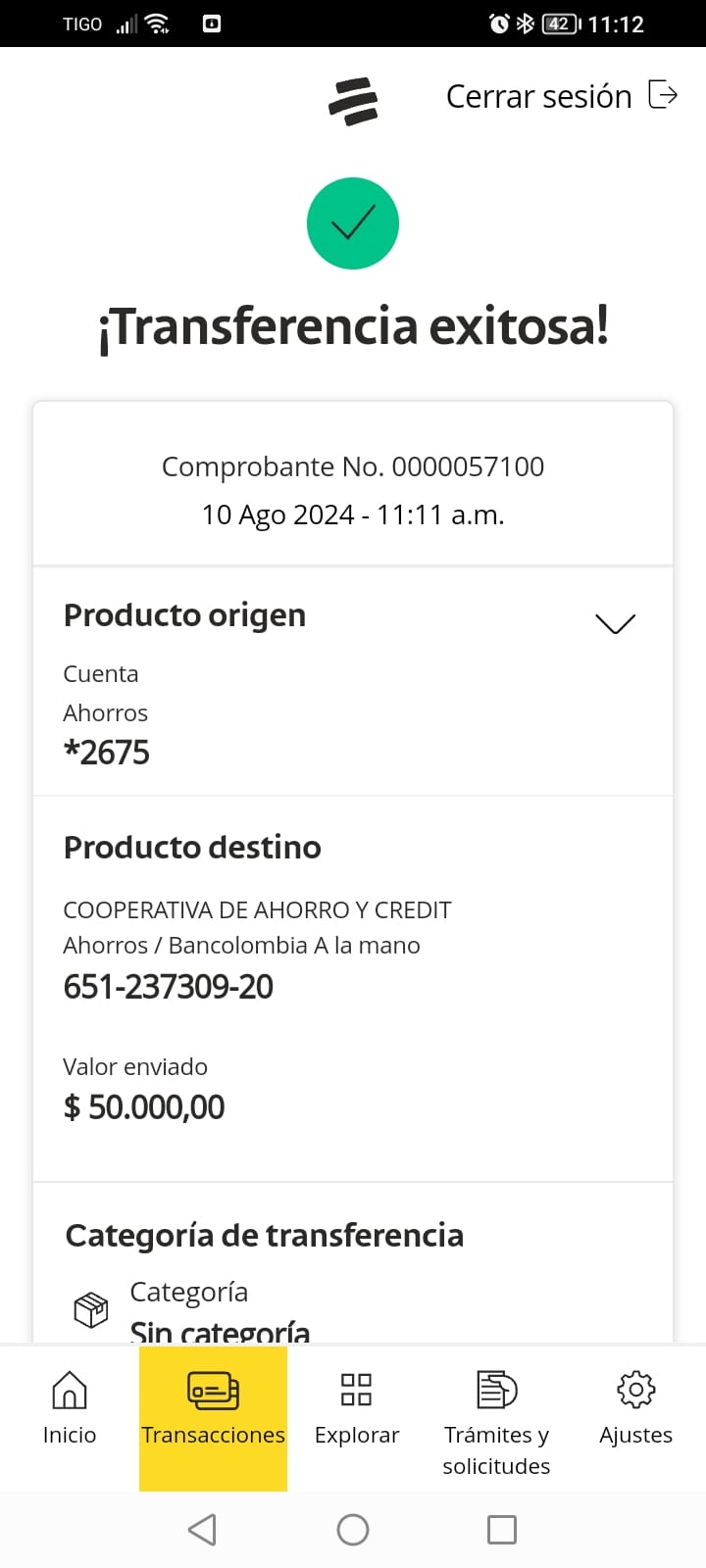Switch to the Ajustes tab label
This screenshot has height=1568, width=706.
tap(635, 1435)
